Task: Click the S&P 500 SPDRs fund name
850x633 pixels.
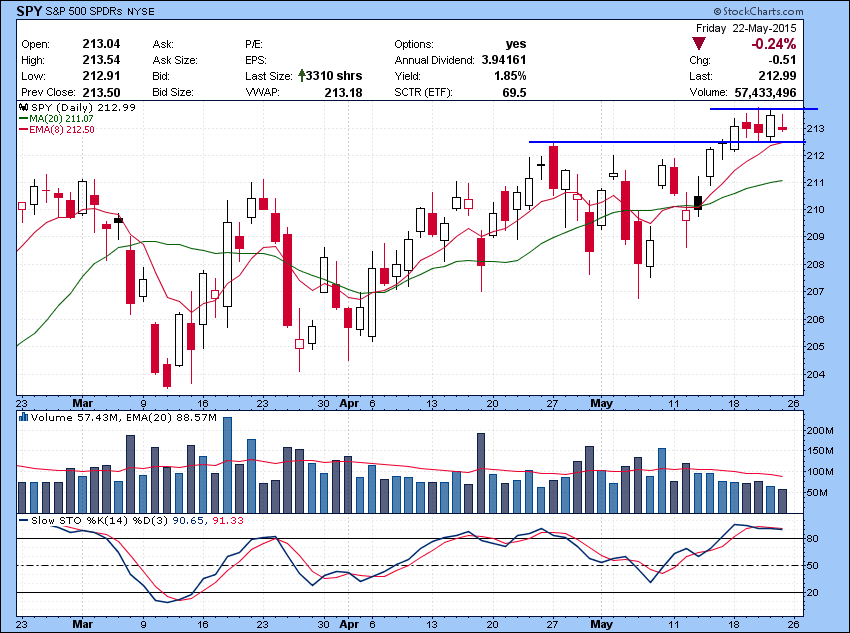Action: [85, 11]
